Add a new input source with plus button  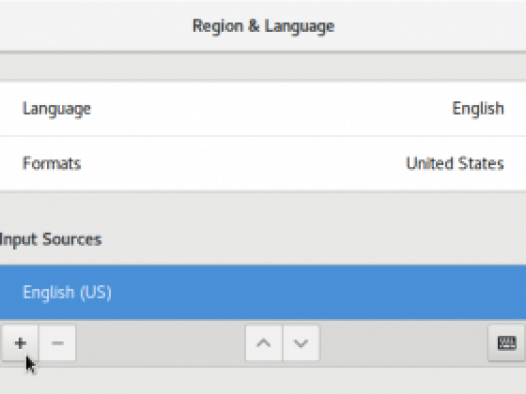point(20,343)
